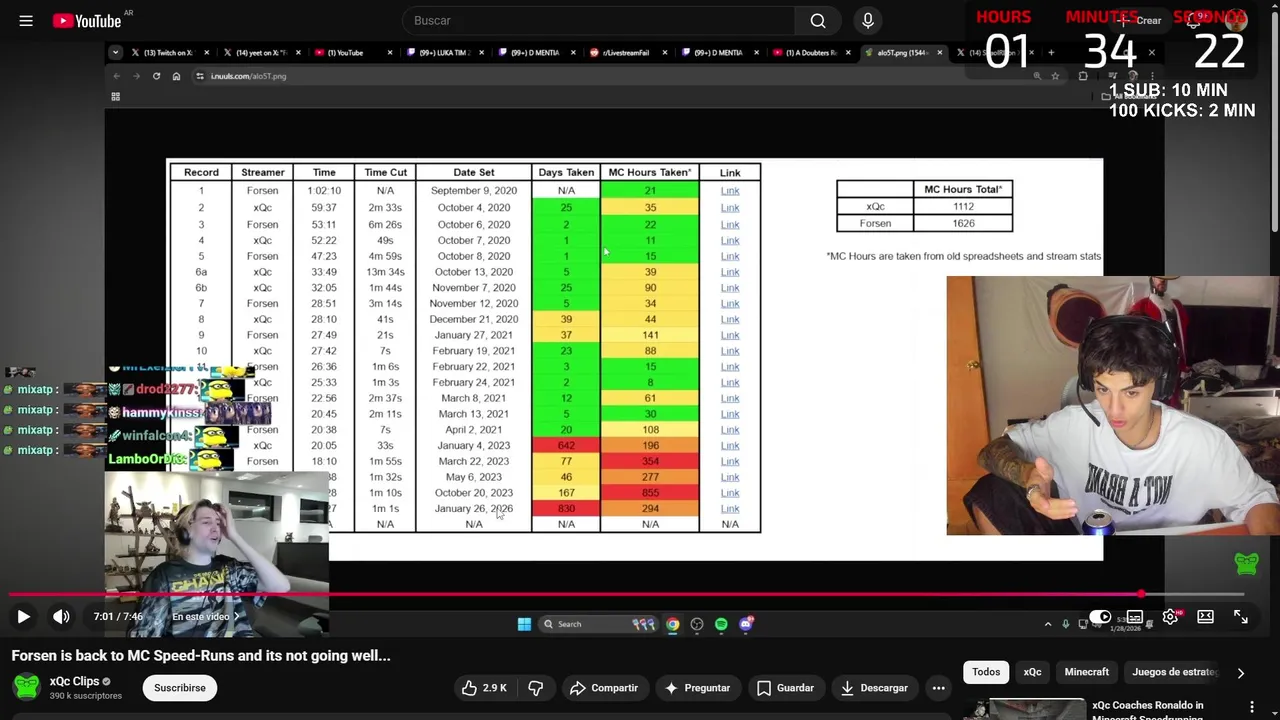Image resolution: width=1280 pixels, height=720 pixels.
Task: Open Compartir share dialog
Action: coord(604,688)
